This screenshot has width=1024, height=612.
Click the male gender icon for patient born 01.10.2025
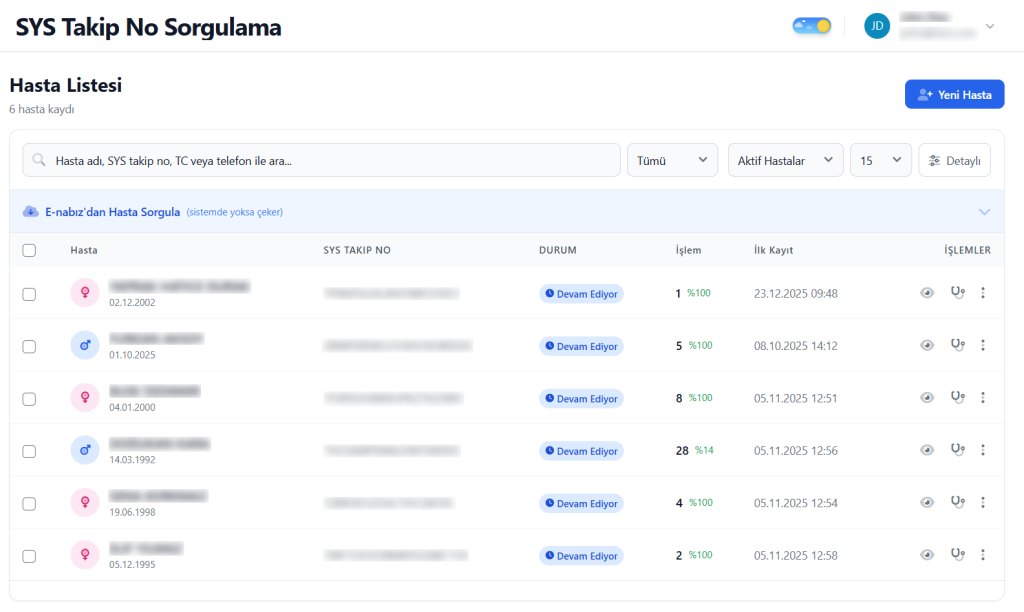point(85,346)
